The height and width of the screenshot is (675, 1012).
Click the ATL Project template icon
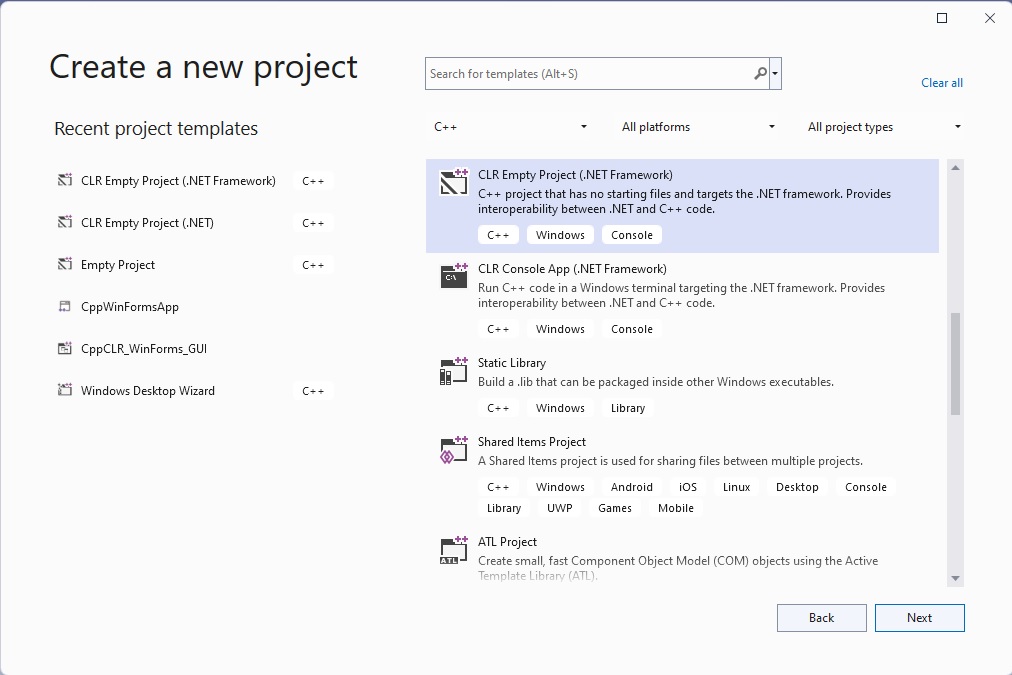tap(454, 550)
